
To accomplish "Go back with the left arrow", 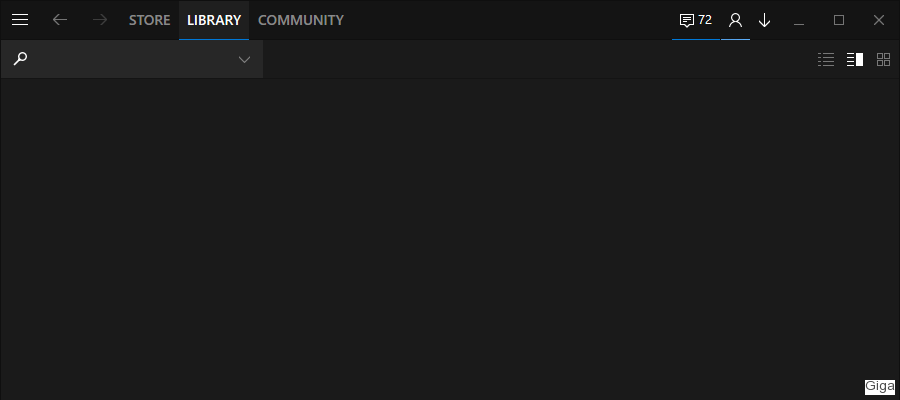I will point(60,20).
